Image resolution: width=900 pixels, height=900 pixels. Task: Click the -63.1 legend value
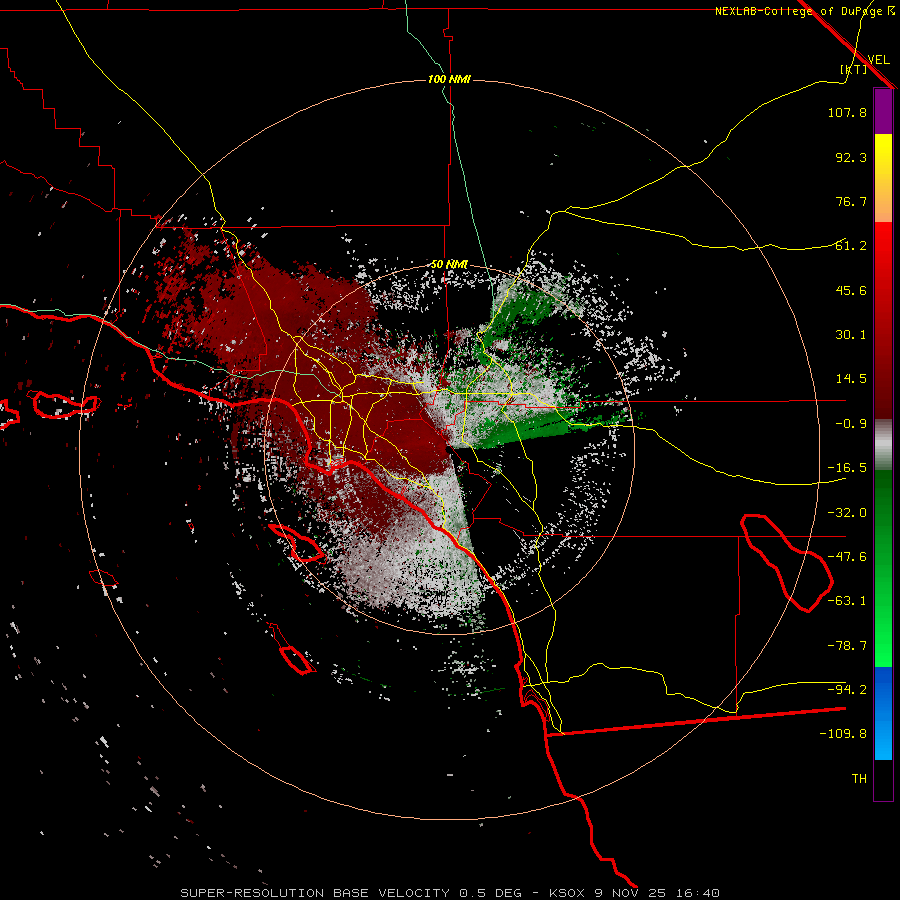pyautogui.click(x=847, y=601)
